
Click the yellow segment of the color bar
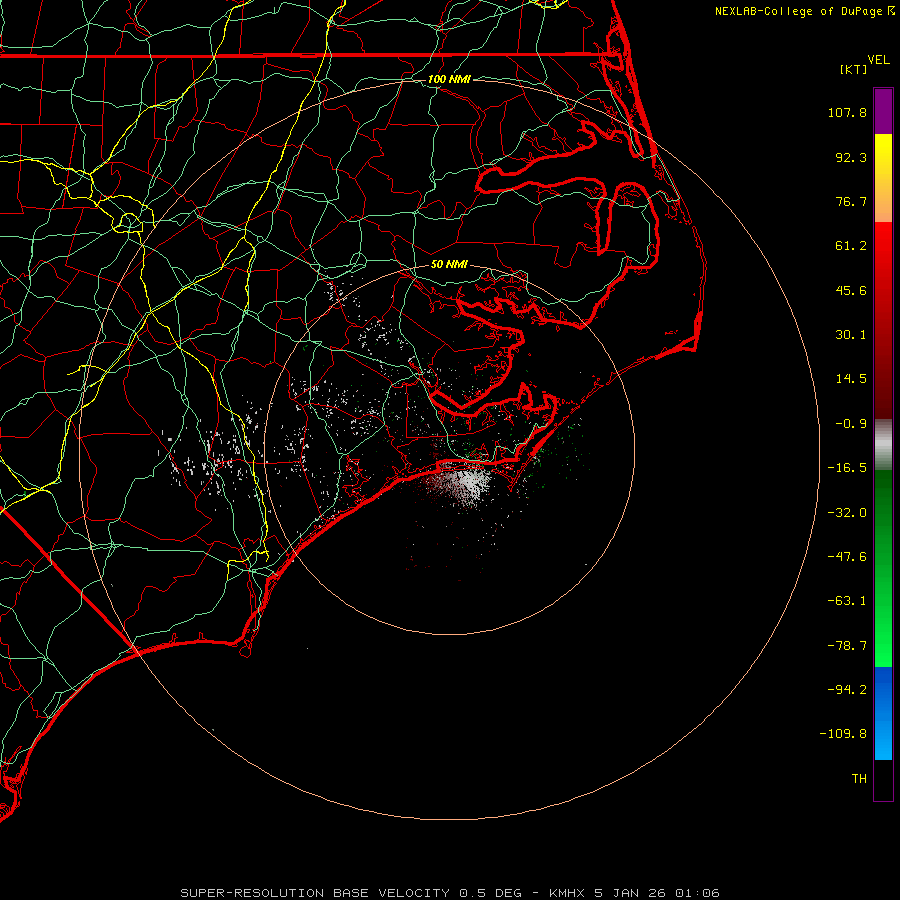(883, 155)
